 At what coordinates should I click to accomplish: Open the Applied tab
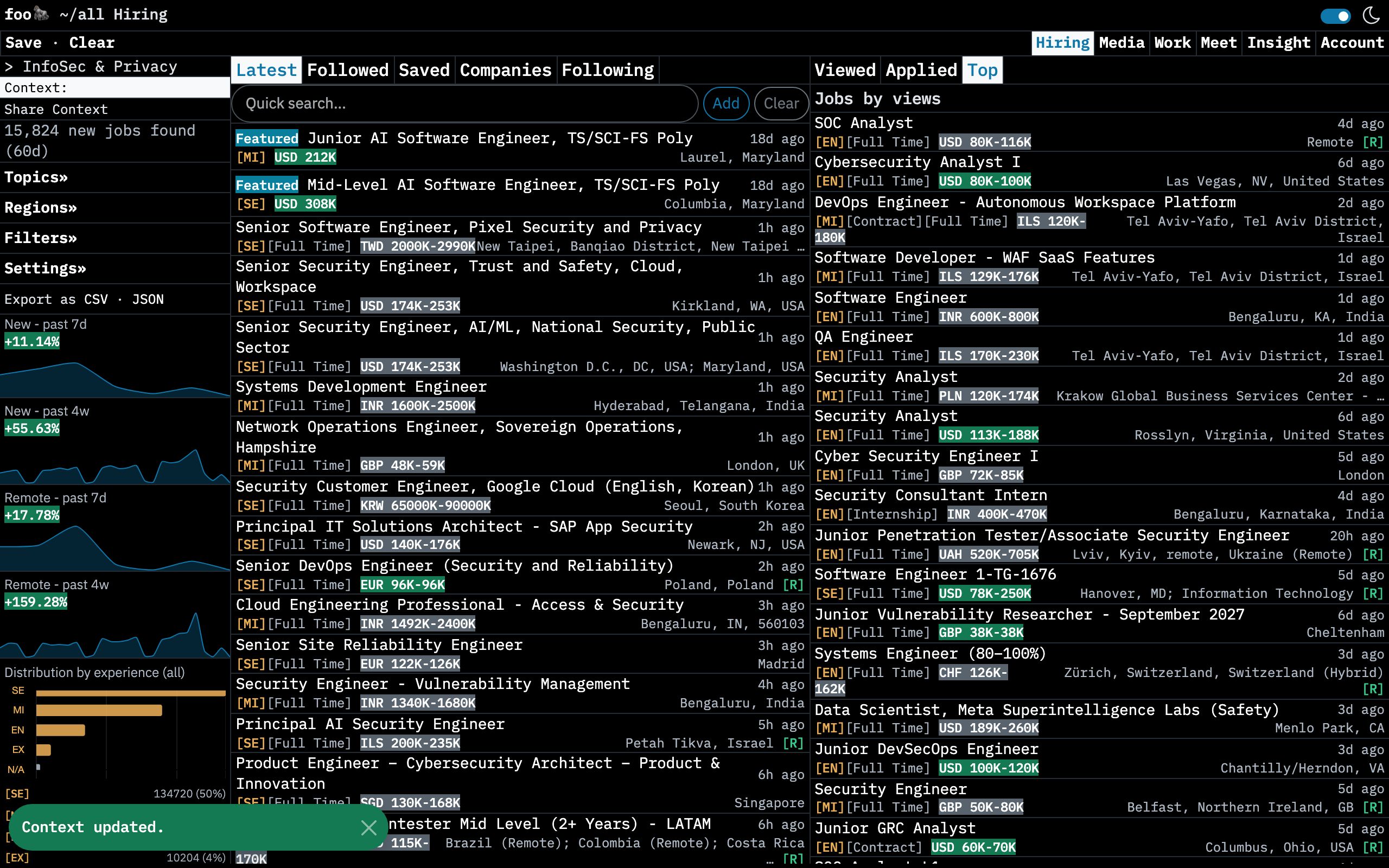tap(921, 70)
